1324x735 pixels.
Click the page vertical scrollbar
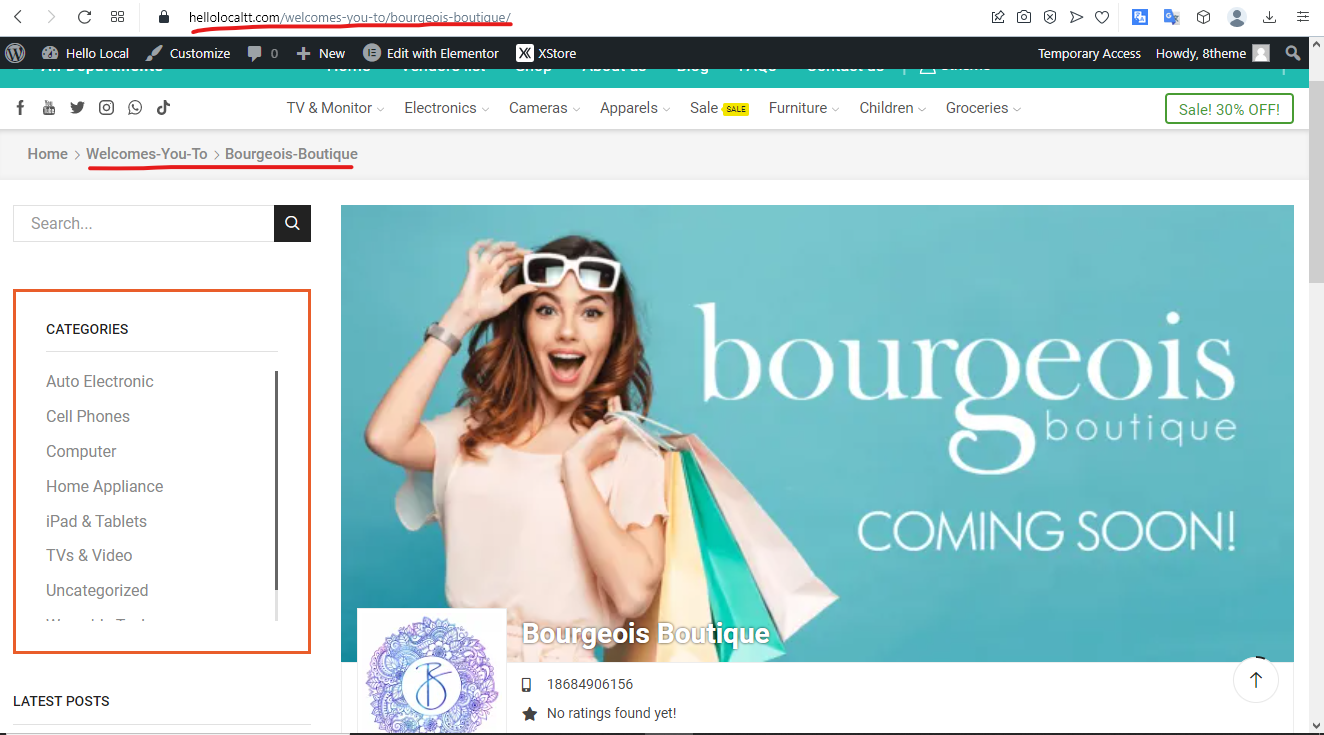[x=1316, y=183]
